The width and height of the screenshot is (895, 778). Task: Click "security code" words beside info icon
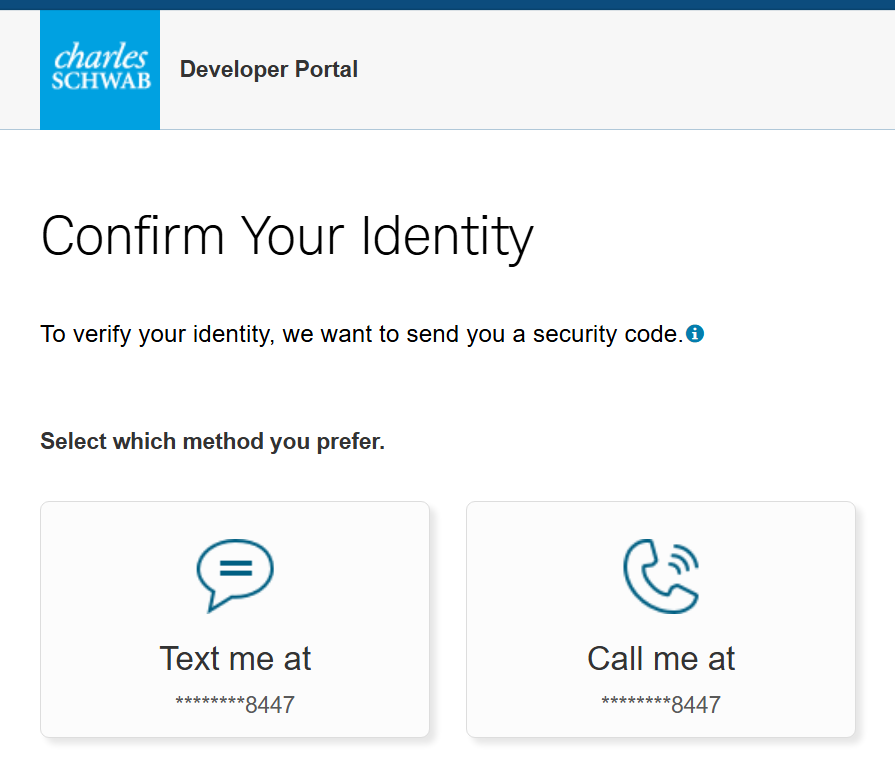(608, 334)
